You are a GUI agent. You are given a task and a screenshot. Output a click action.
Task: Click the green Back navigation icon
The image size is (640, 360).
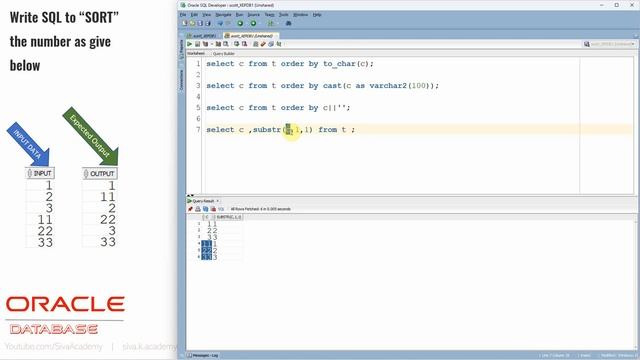(240, 24)
